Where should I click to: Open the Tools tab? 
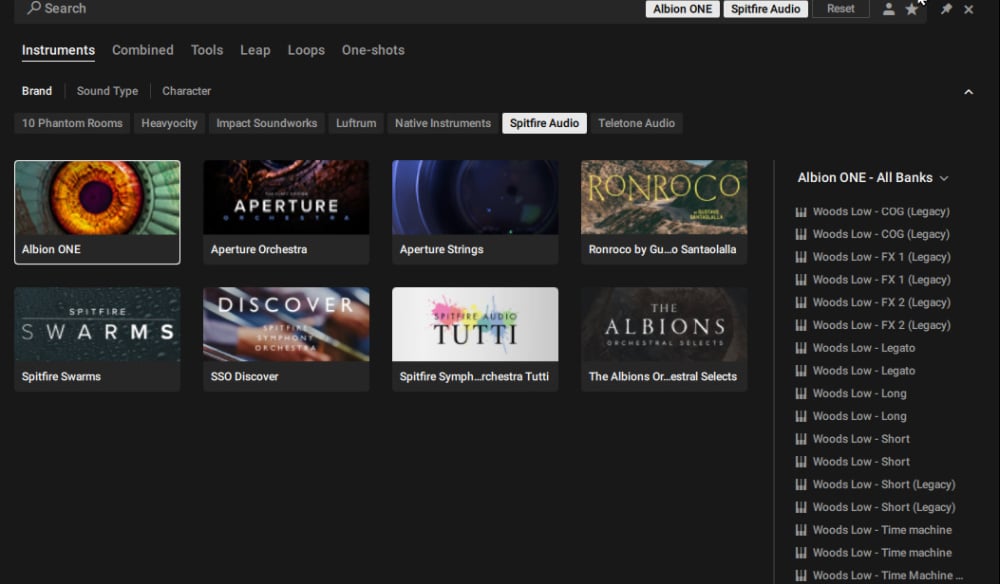click(207, 50)
